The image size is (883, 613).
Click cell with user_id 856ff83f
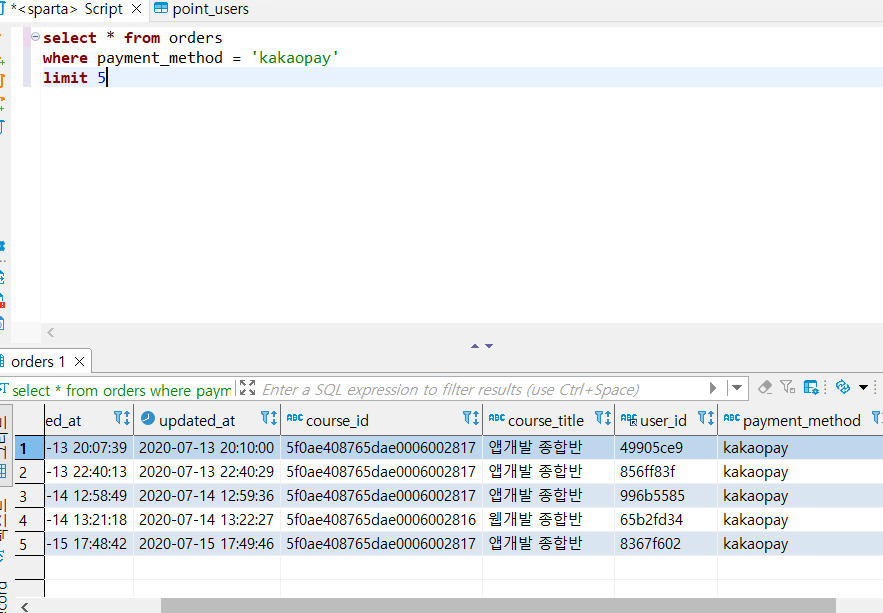[x=666, y=472]
